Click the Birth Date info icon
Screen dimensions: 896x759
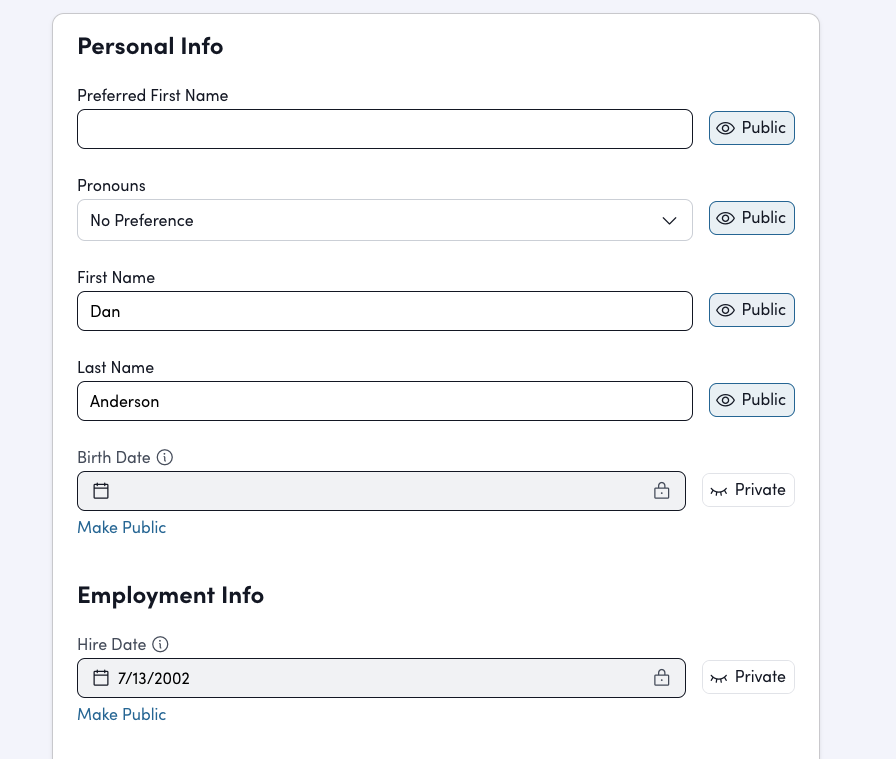(x=165, y=458)
